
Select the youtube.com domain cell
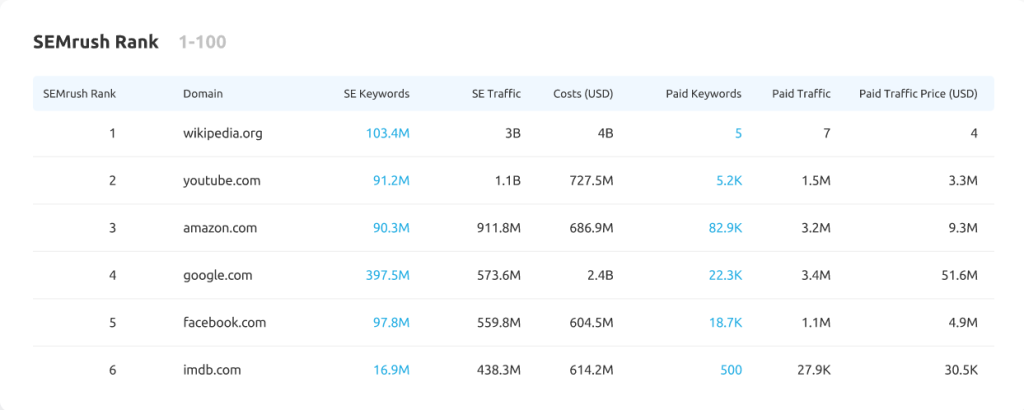click(222, 181)
